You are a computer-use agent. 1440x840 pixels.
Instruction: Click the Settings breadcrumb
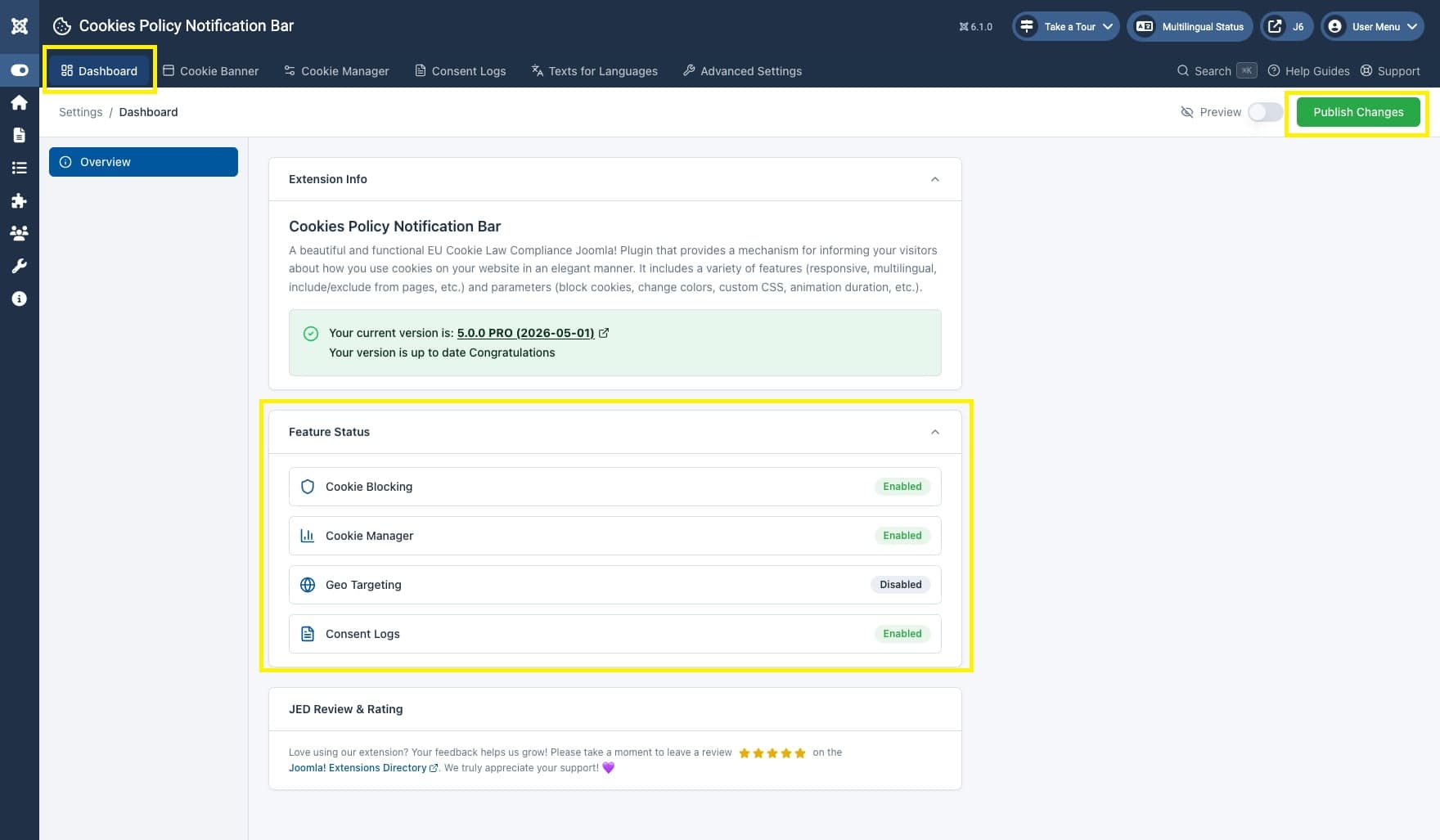coord(80,112)
